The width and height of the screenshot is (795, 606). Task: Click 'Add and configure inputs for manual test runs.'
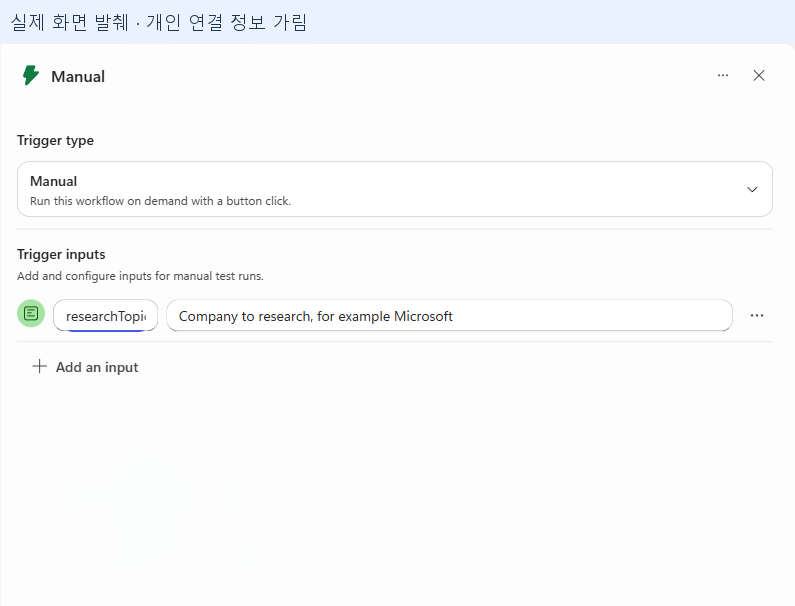140,276
